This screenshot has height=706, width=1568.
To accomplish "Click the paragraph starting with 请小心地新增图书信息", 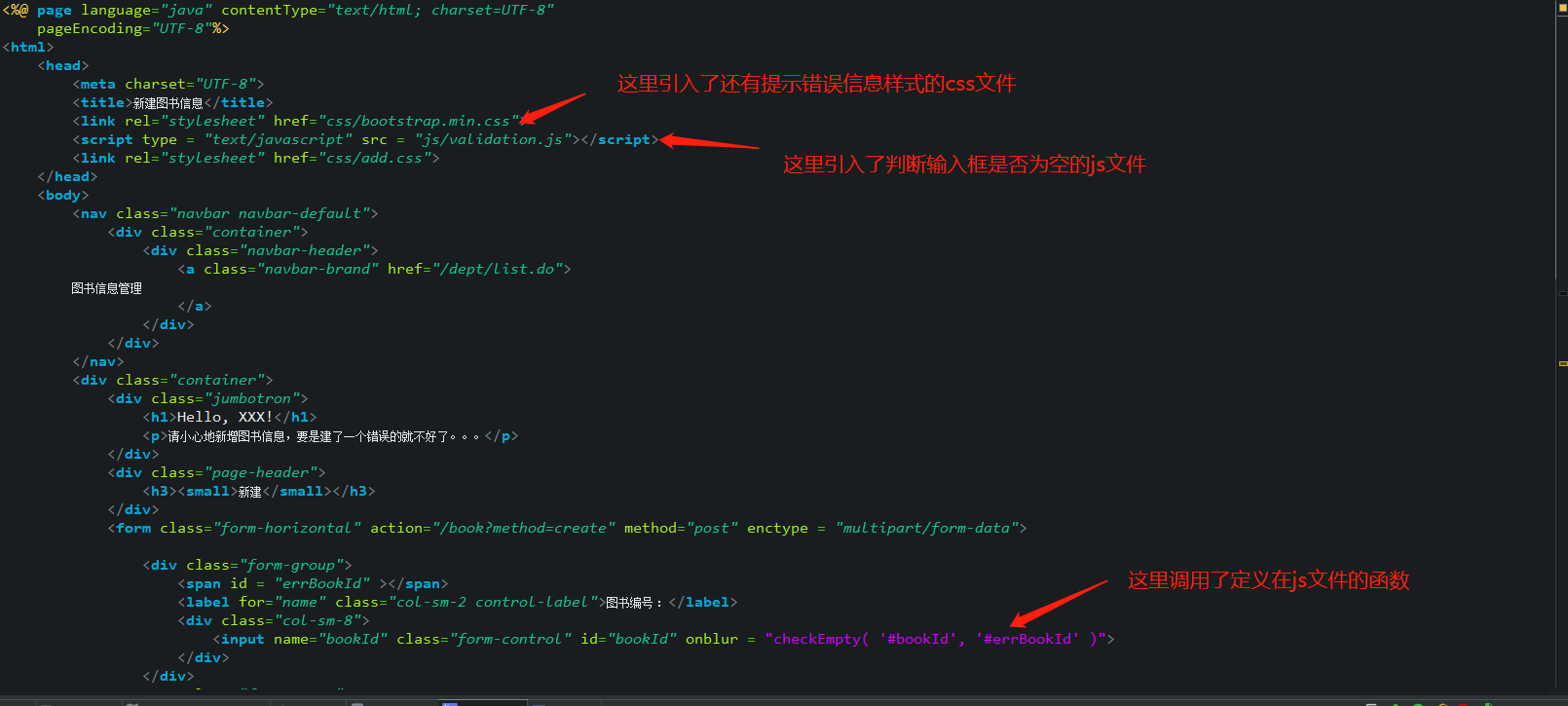I will [x=324, y=436].
